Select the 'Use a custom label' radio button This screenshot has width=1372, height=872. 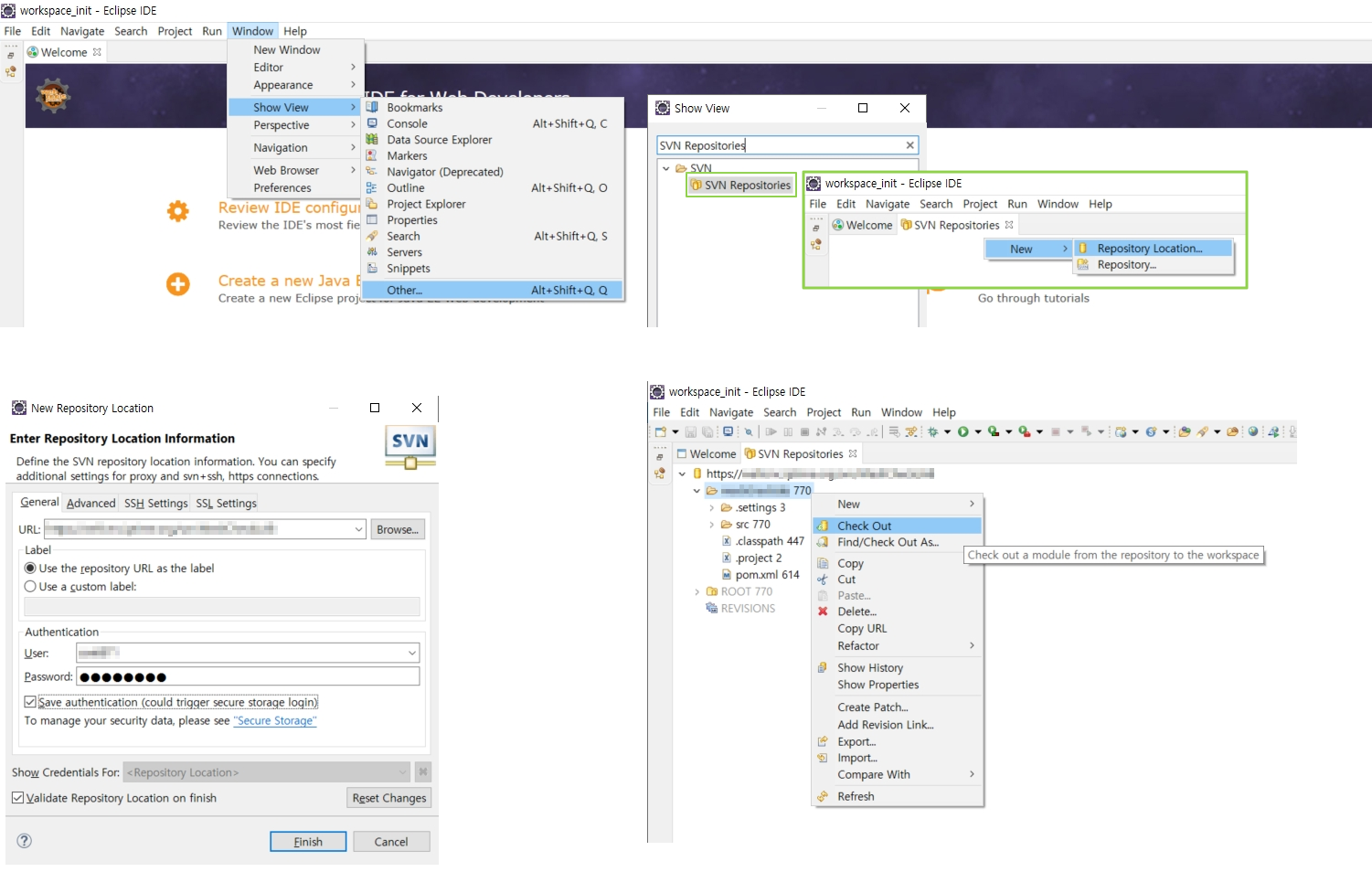30,586
